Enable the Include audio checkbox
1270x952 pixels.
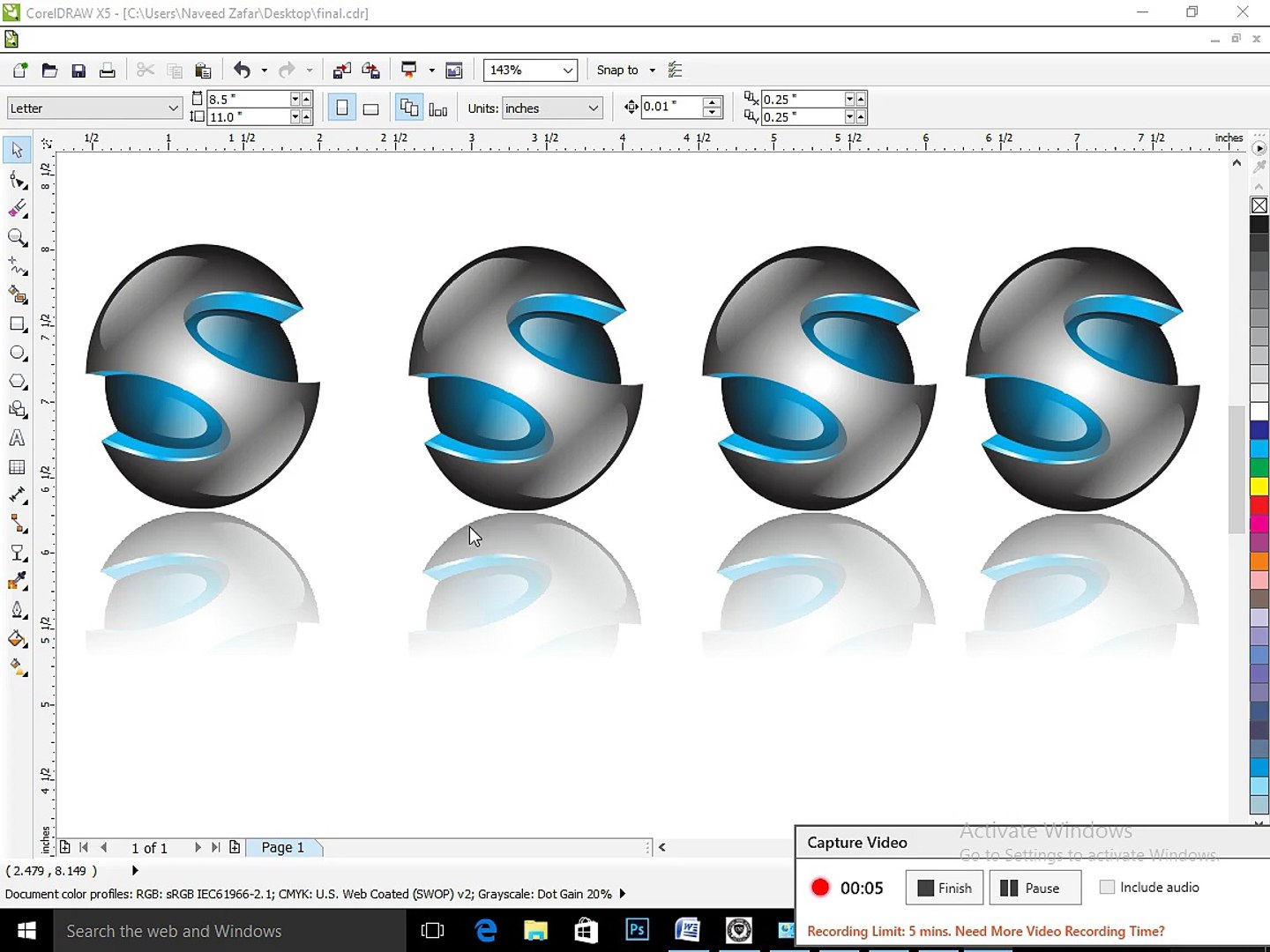pyautogui.click(x=1107, y=888)
